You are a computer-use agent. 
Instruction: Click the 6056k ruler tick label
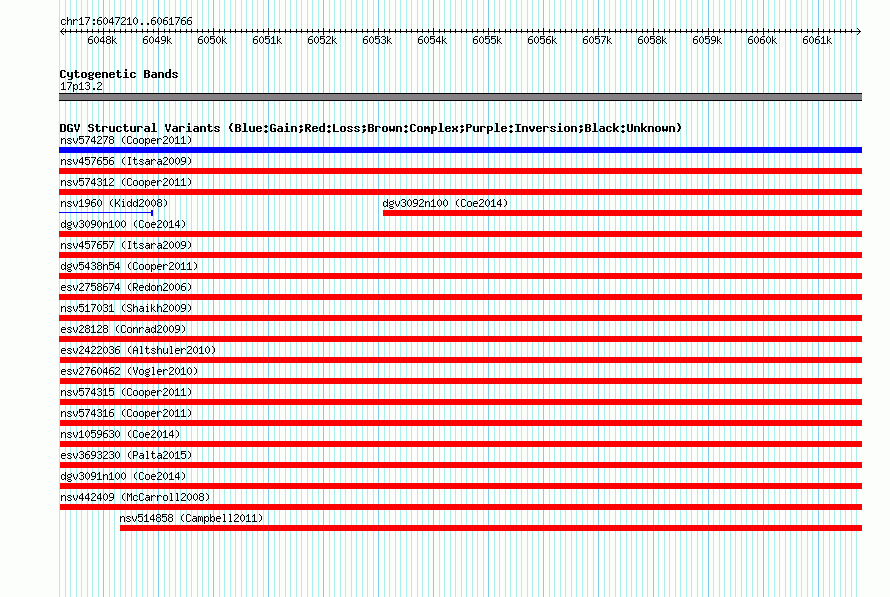[542, 40]
